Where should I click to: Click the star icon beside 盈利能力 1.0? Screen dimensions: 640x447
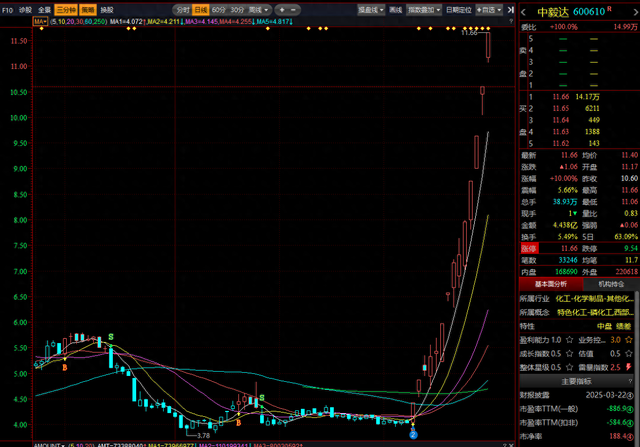pos(569,340)
